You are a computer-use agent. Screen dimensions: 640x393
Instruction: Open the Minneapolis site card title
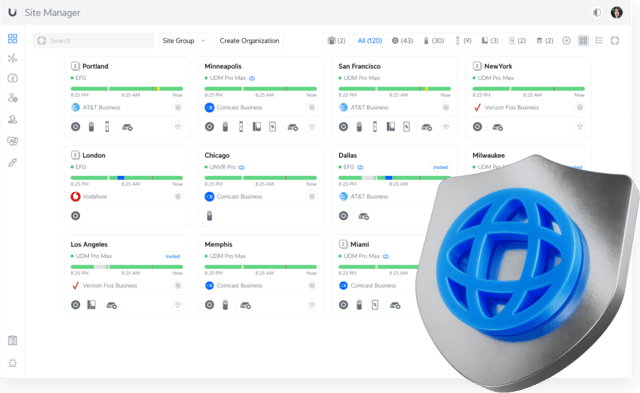click(223, 66)
